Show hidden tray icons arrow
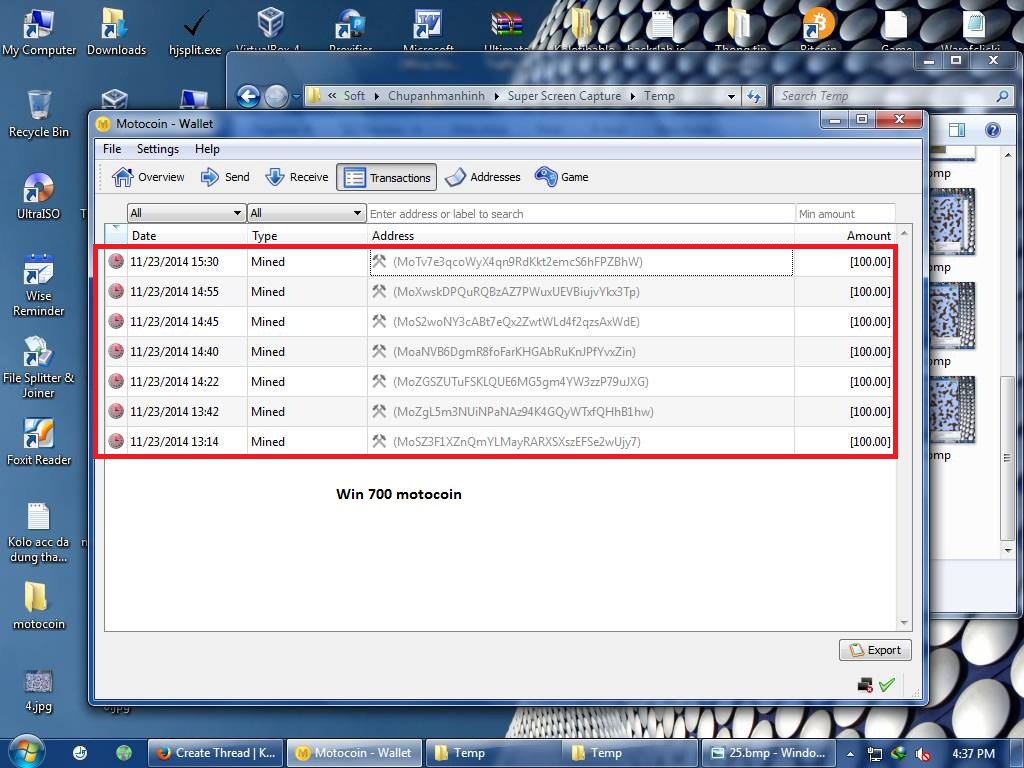The image size is (1024, 768). pyautogui.click(x=850, y=754)
